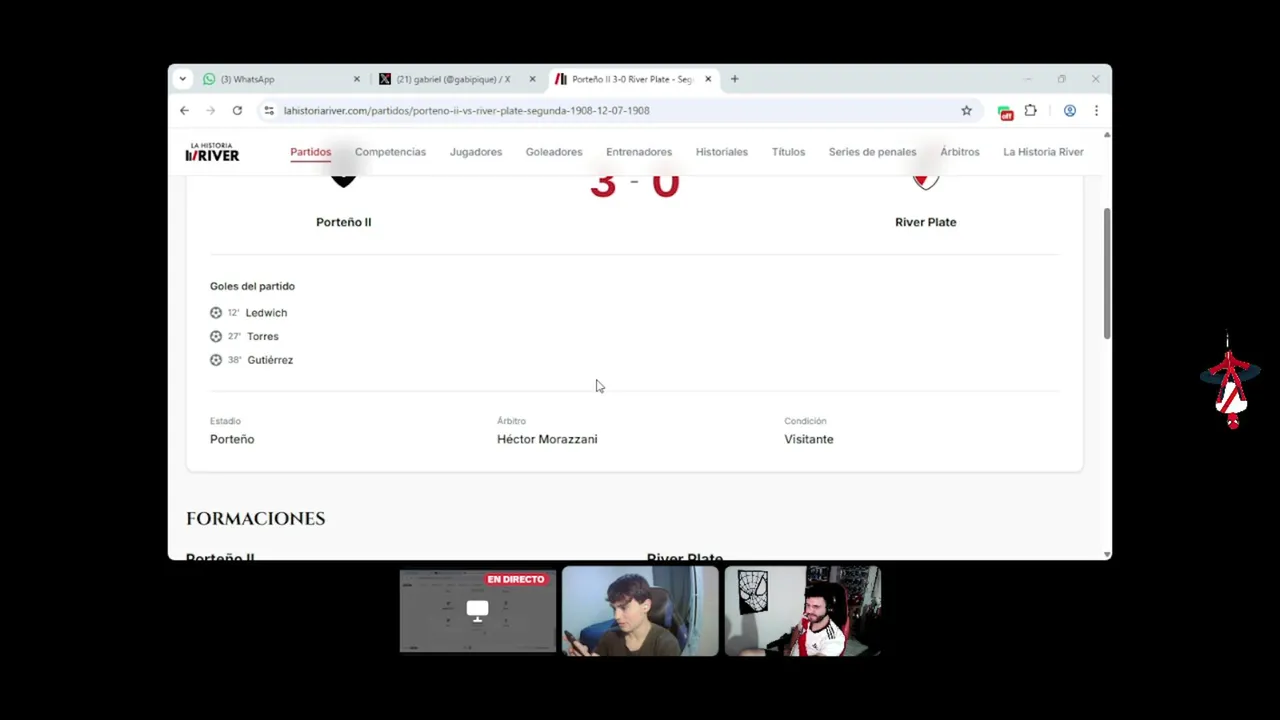Click the River Plate team name
The width and height of the screenshot is (1280, 720).
click(925, 222)
